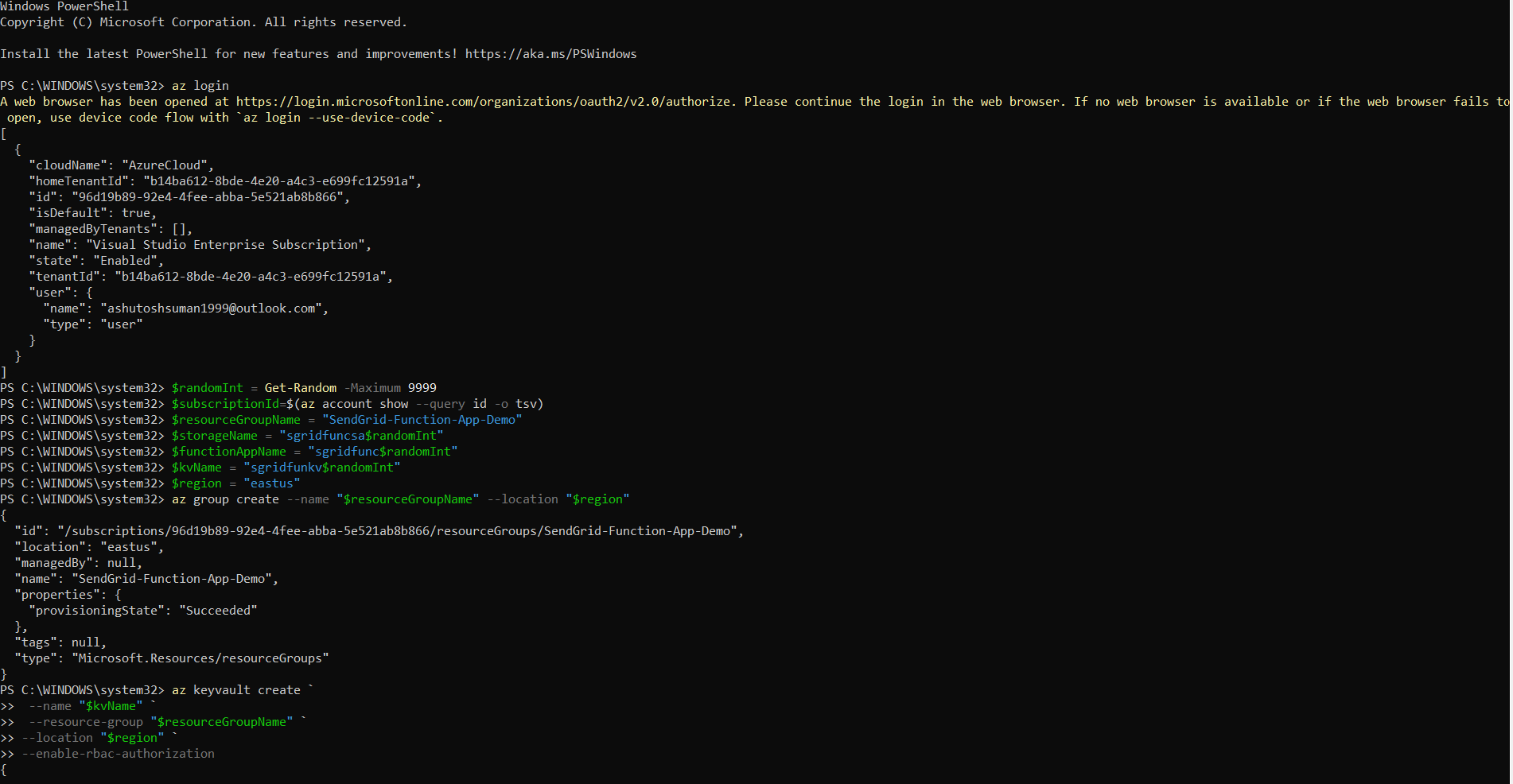The height and width of the screenshot is (784, 1513).
Task: Click the az login command text
Action: click(200, 85)
